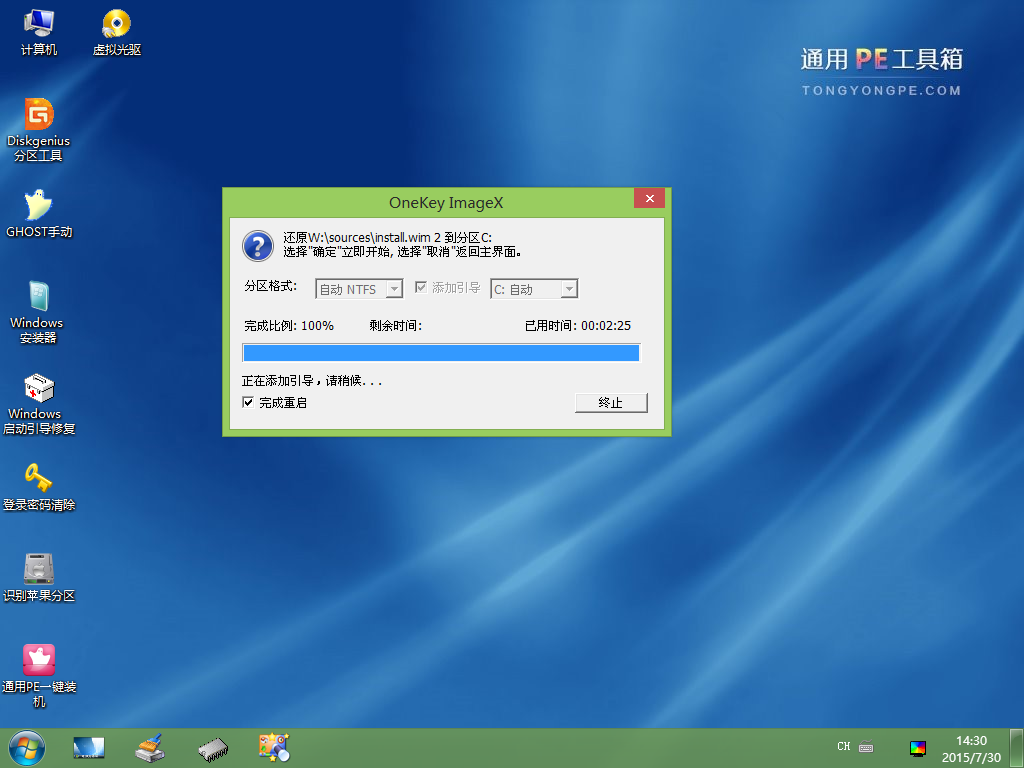Click the color display tray icon
Image resolution: width=1024 pixels, height=768 pixels.
pos(918,748)
